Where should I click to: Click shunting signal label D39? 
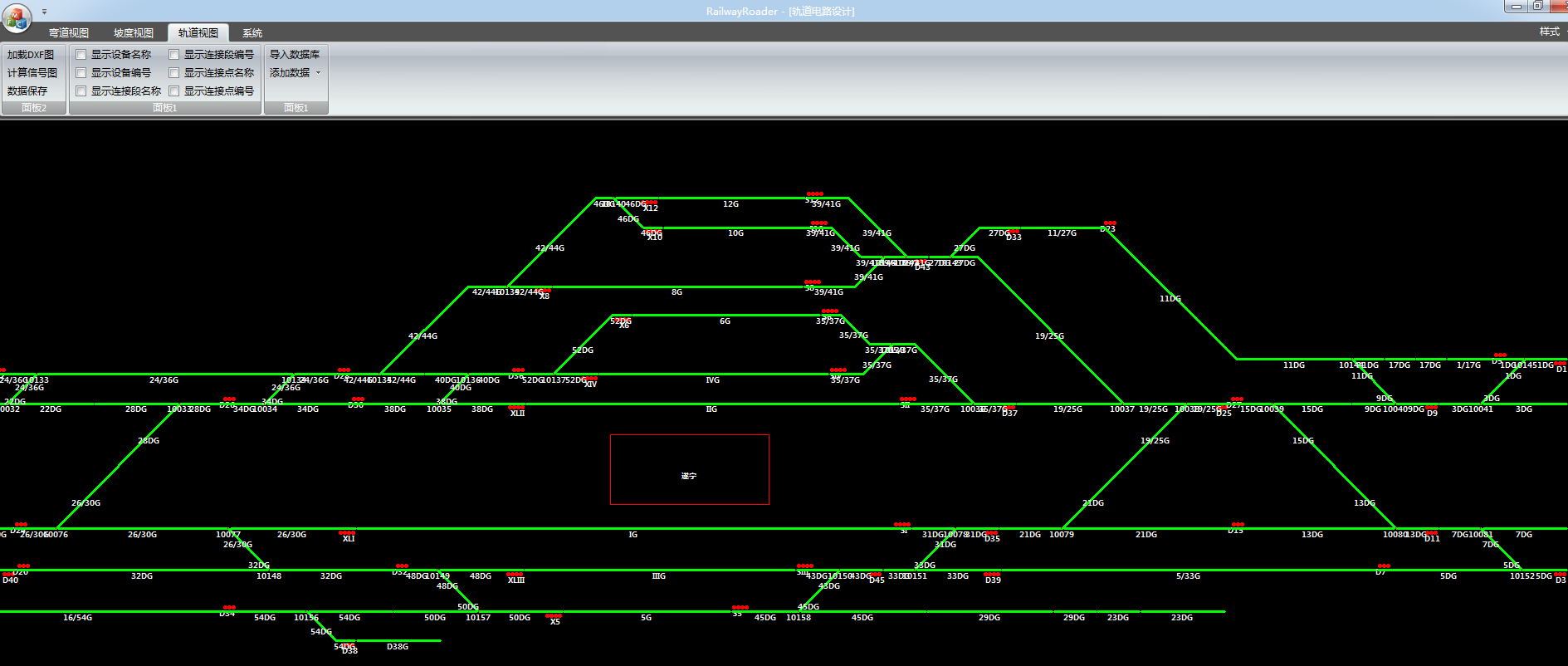coord(993,580)
